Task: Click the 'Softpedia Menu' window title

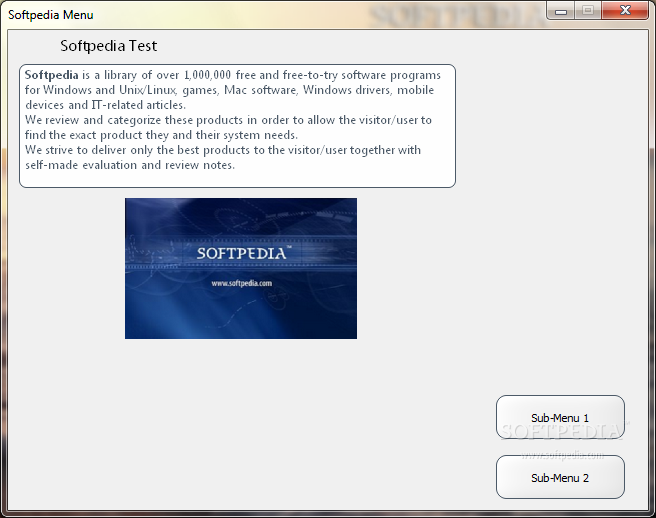Action: tap(51, 15)
